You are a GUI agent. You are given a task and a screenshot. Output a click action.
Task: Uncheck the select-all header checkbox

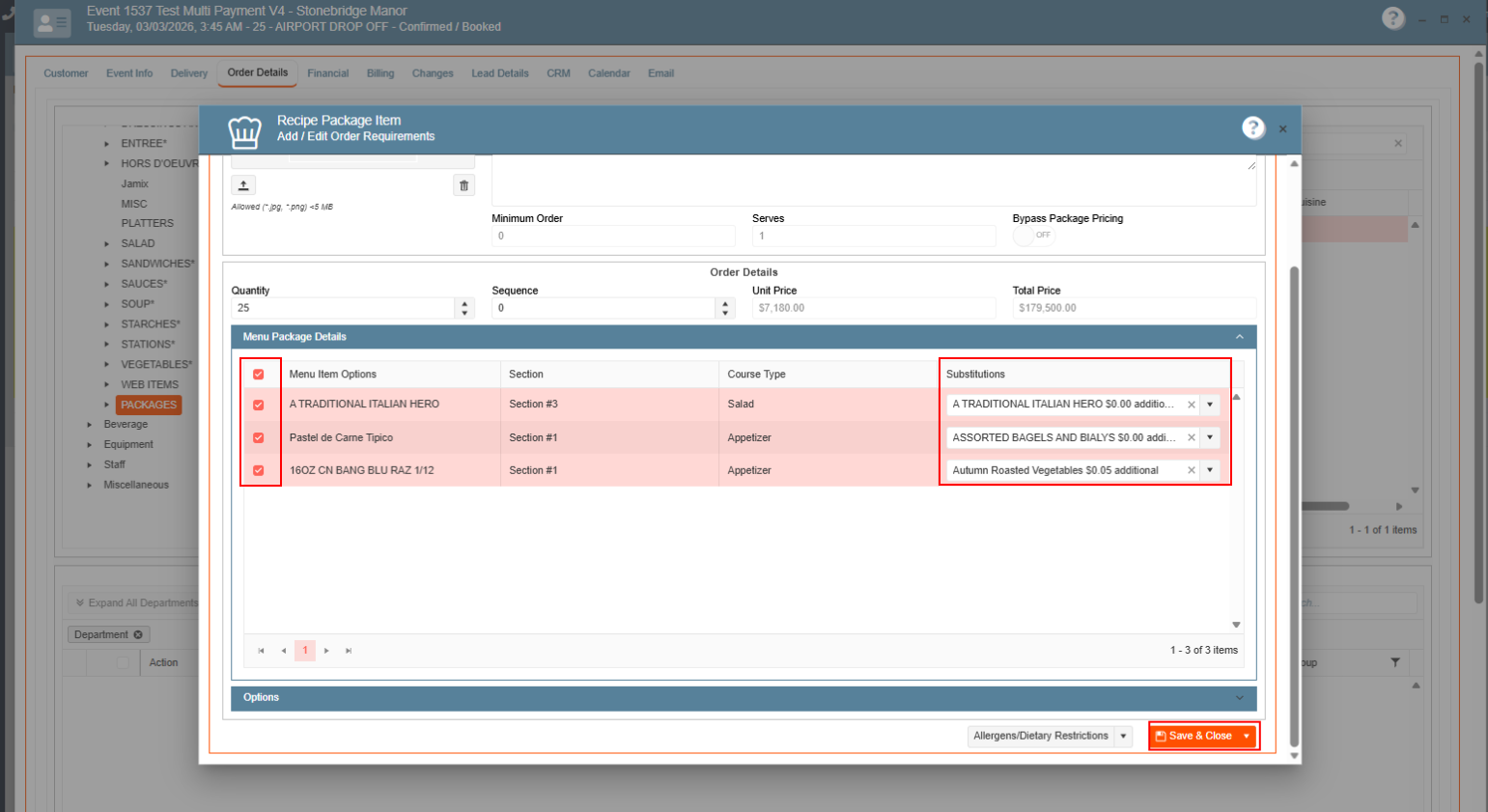(x=258, y=375)
